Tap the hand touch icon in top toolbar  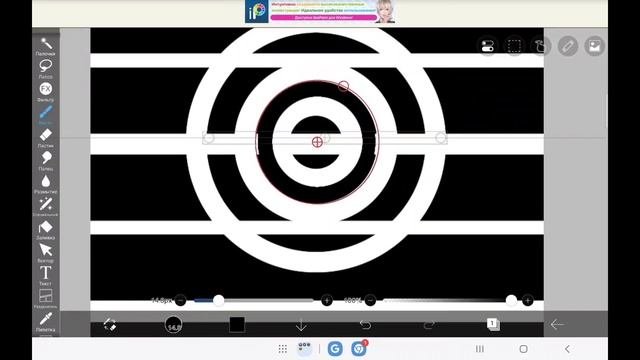[541, 46]
